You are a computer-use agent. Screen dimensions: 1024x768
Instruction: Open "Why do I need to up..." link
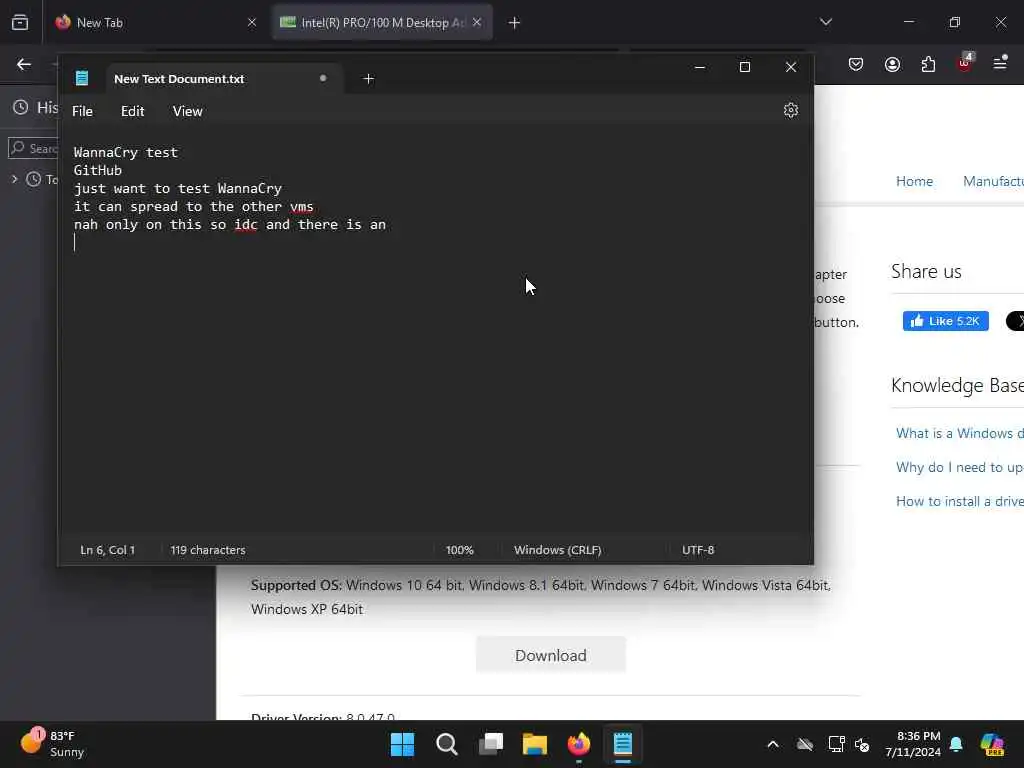click(959, 467)
